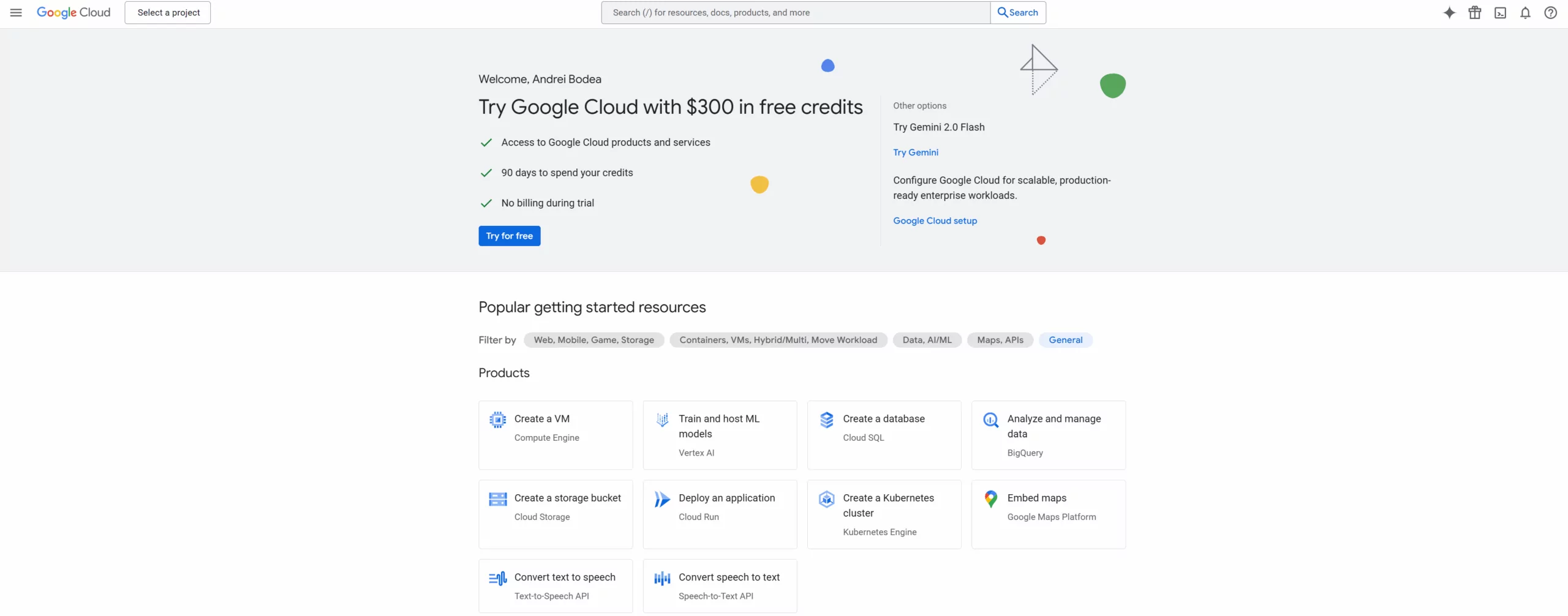Filter by Maps, APIs

[x=1000, y=340]
